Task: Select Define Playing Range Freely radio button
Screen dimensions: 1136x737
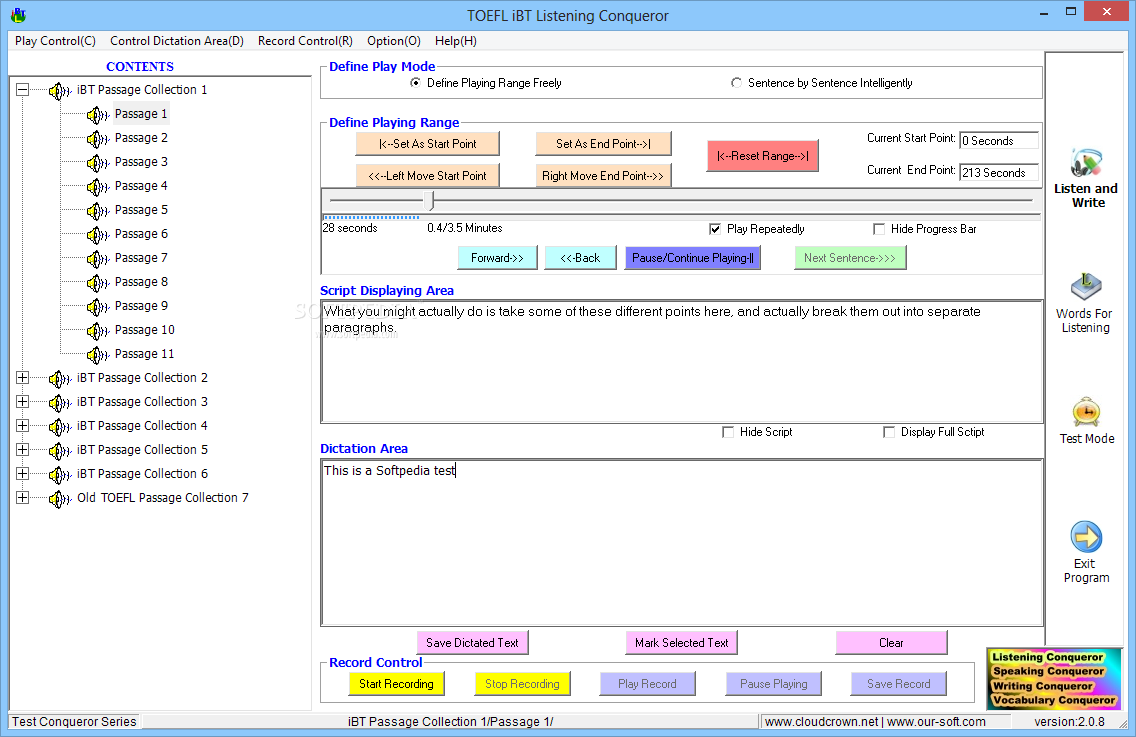Action: click(x=415, y=83)
